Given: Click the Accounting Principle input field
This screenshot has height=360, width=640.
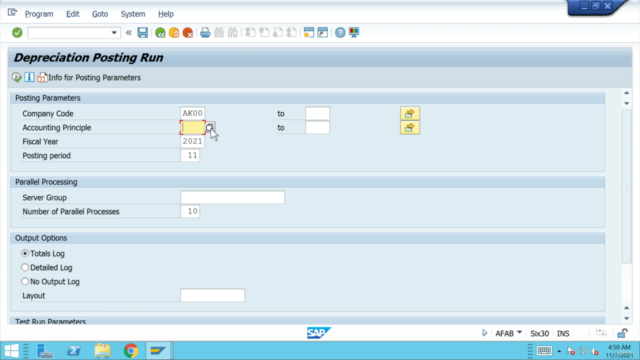Looking at the screenshot, I should [x=192, y=127].
